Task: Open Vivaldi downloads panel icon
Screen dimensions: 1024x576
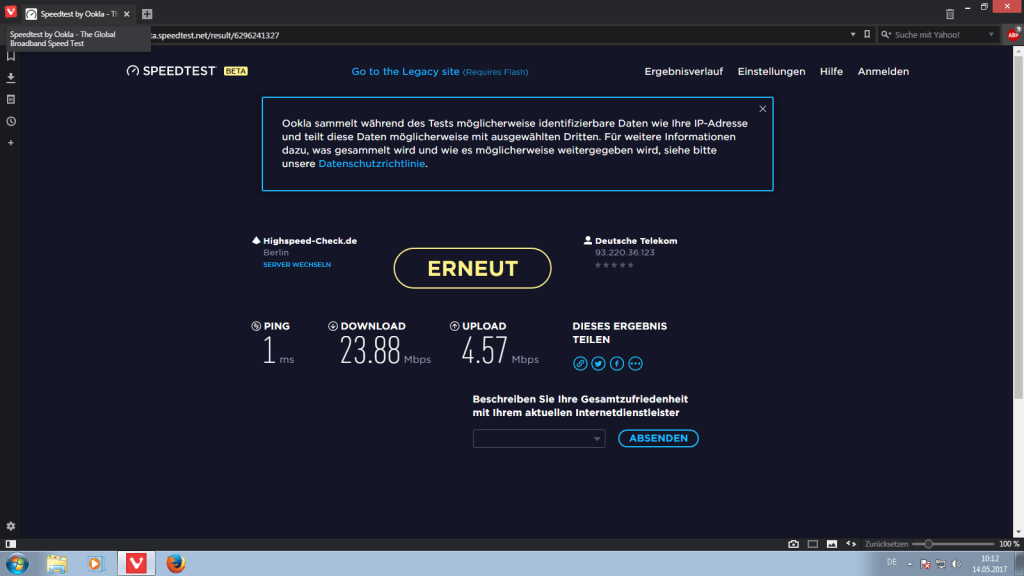Action: pyautogui.click(x=10, y=78)
